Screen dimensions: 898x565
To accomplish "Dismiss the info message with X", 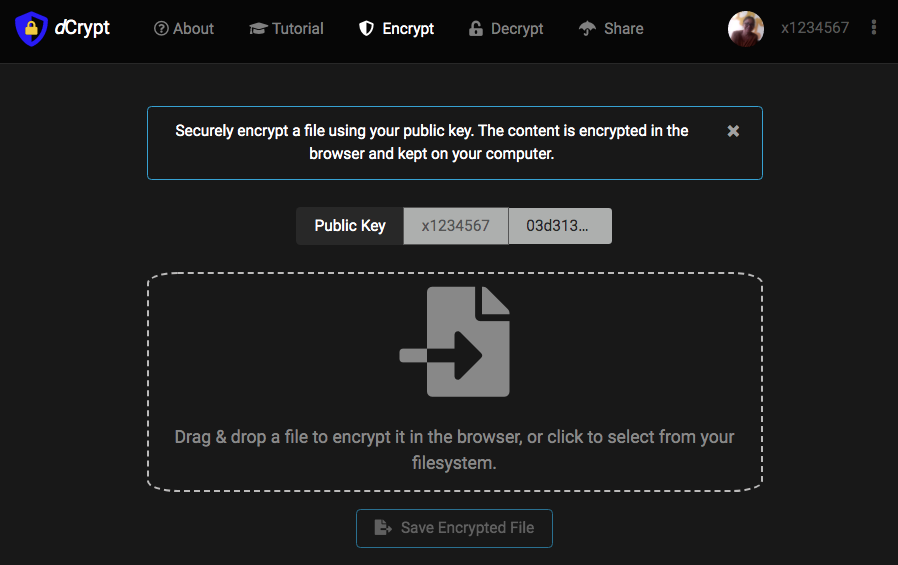I will (x=733, y=131).
